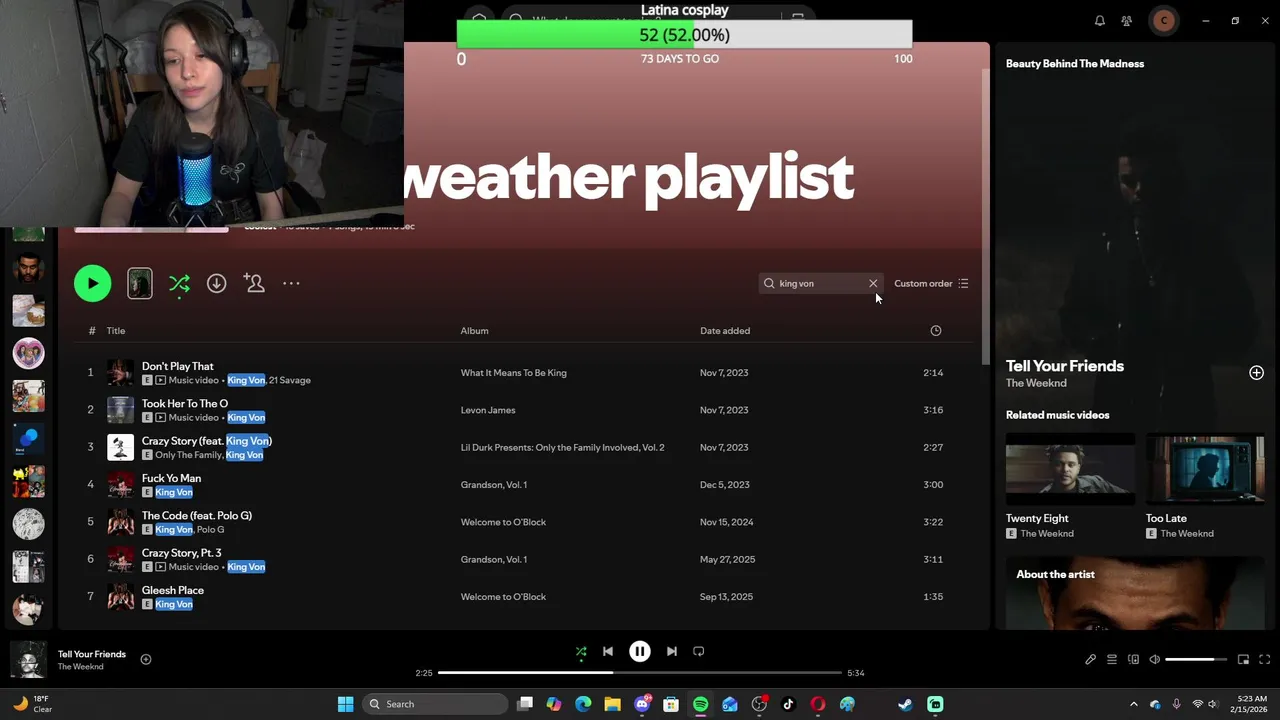Add playing song to Liked via plus circle
Image resolution: width=1280 pixels, height=720 pixels.
click(x=146, y=660)
